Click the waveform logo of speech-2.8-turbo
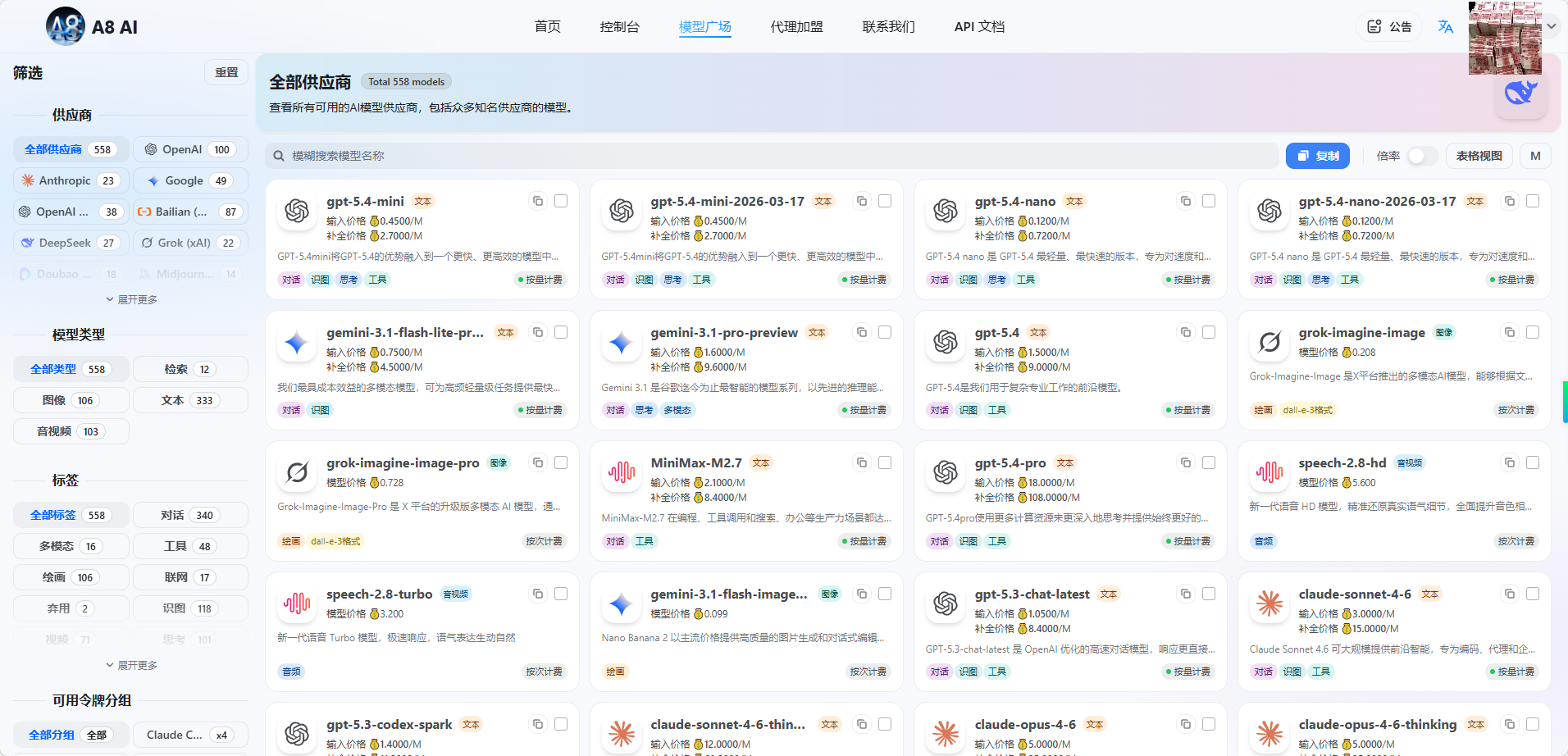This screenshot has width=1568, height=756. tap(297, 604)
